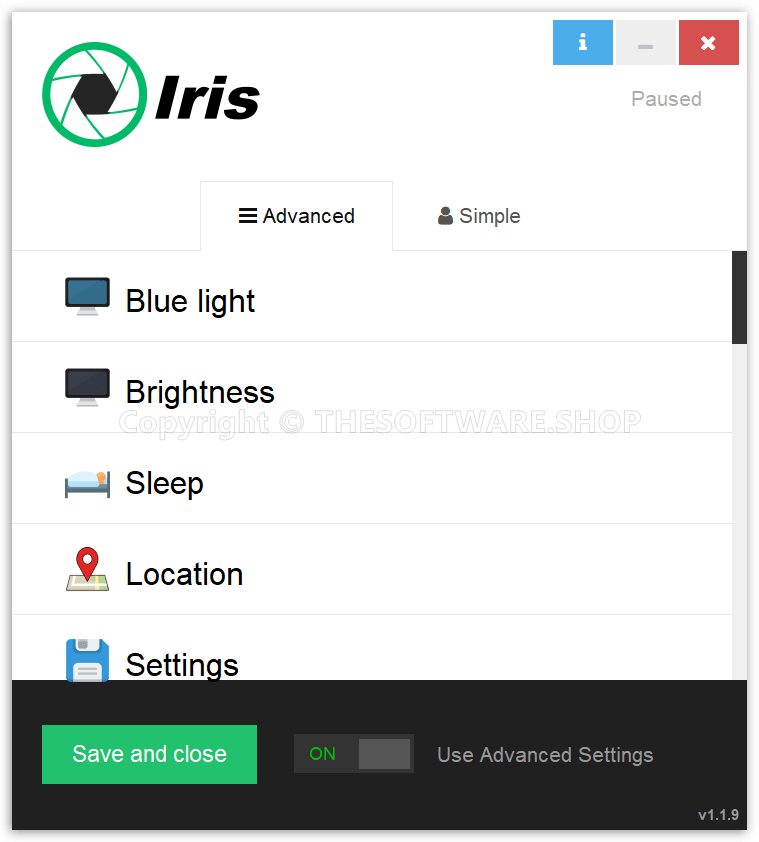Click the Iris aperture logo
Image resolution: width=759 pixels, height=842 pixels.
[x=95, y=95]
